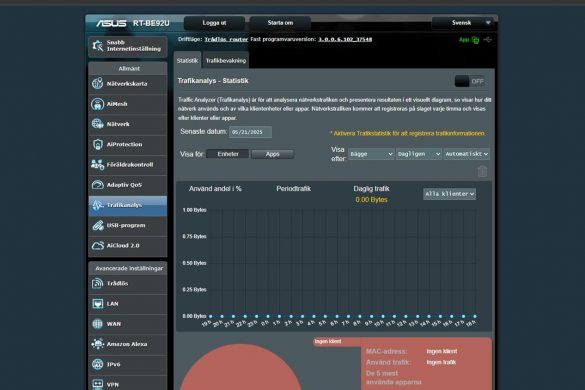Switch to the Statistik tab
Image resolution: width=585 pixels, height=390 pixels.
pos(187,60)
